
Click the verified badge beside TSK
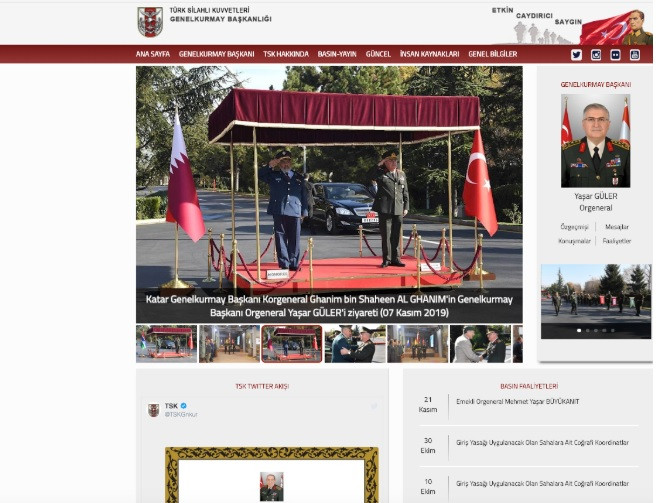click(x=183, y=405)
